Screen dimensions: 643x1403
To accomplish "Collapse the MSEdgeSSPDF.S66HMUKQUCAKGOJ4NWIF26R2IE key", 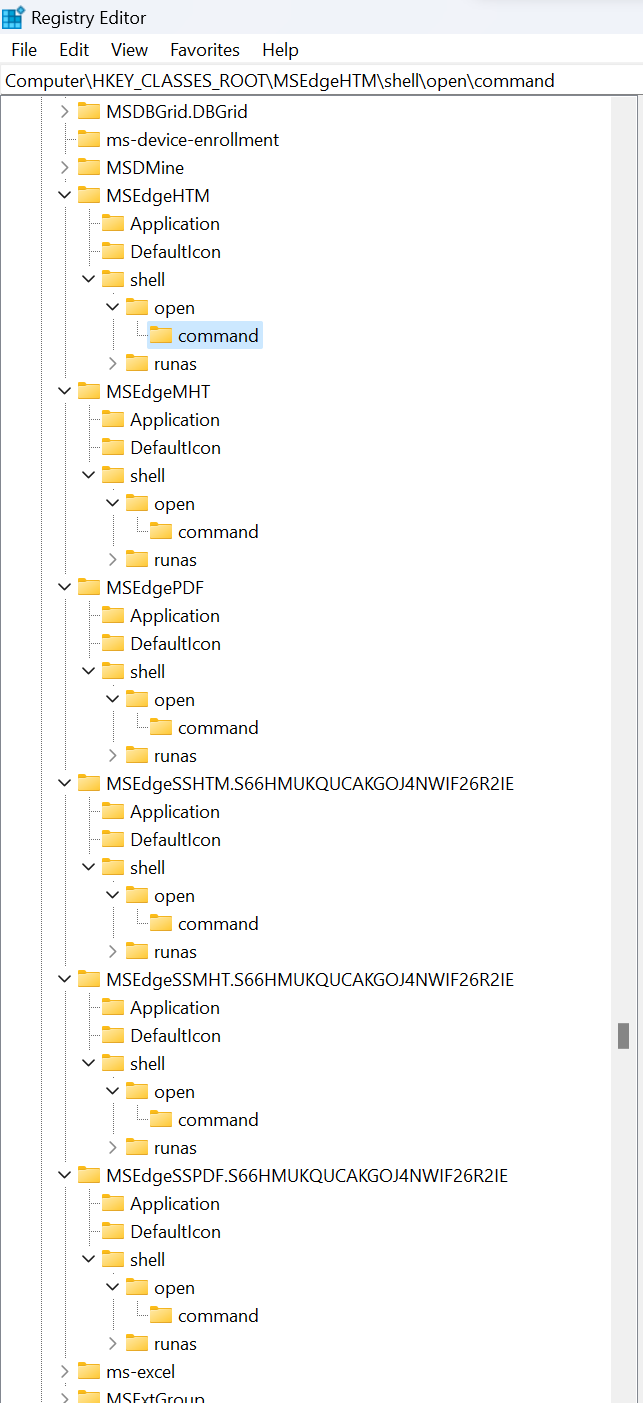I will [x=65, y=1176].
